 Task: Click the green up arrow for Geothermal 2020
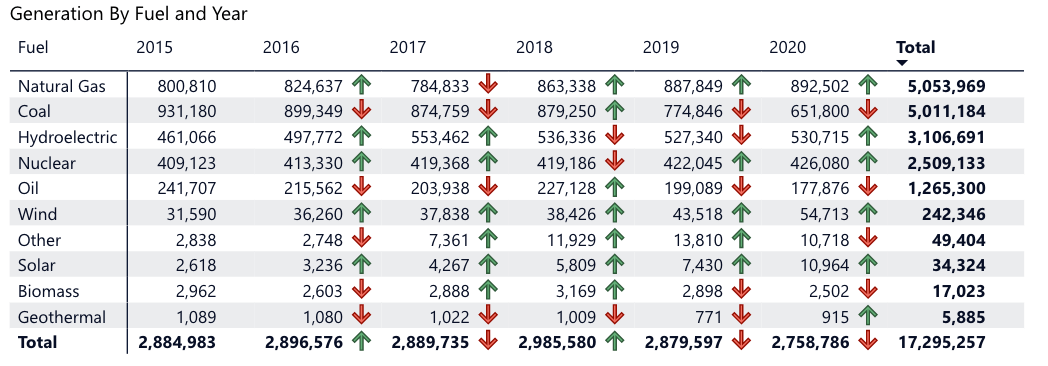click(x=868, y=317)
